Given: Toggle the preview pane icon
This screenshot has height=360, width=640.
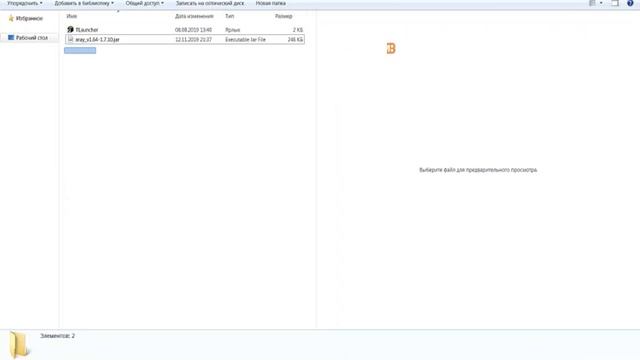Looking at the screenshot, I should coord(615,3).
